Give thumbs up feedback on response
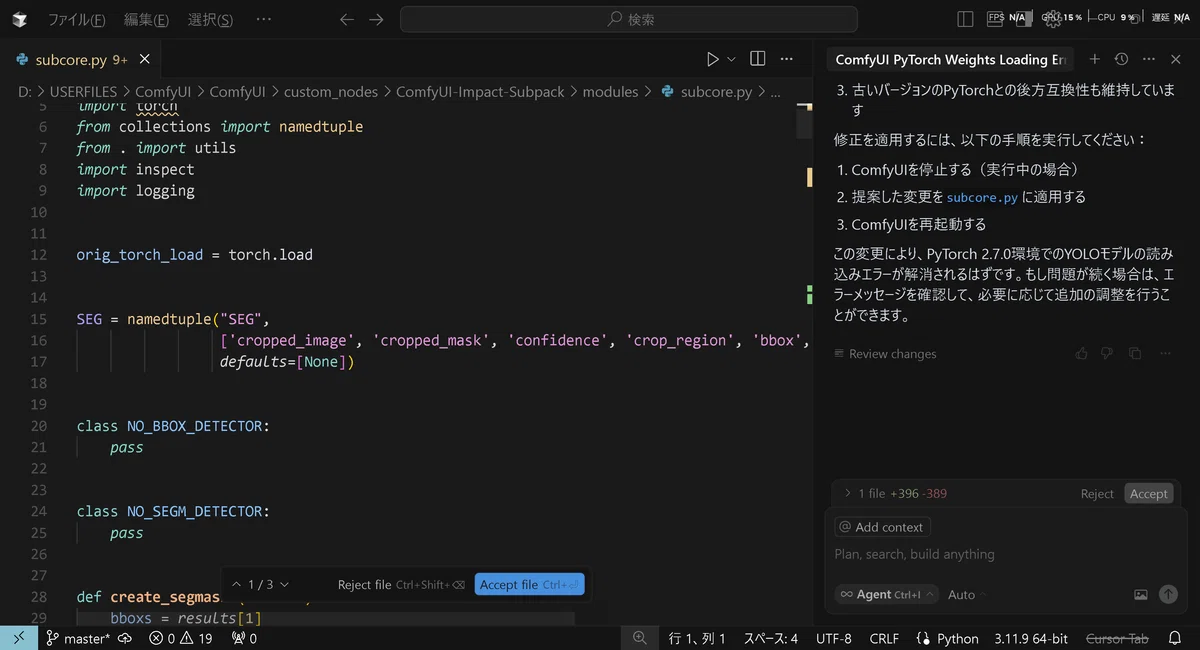Image resolution: width=1200 pixels, height=650 pixels. pos(1081,354)
